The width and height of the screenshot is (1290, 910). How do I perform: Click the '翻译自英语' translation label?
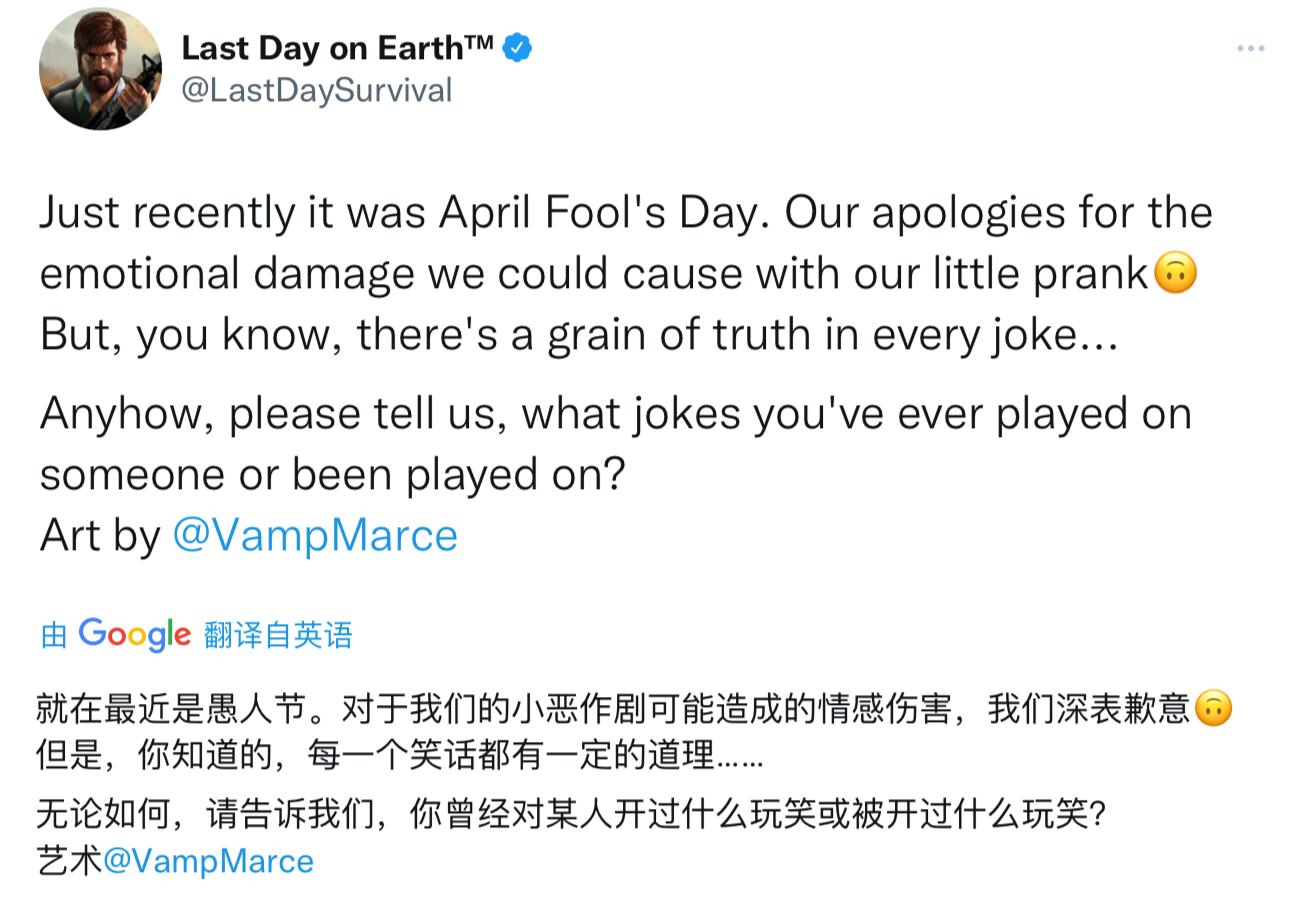[x=278, y=635]
